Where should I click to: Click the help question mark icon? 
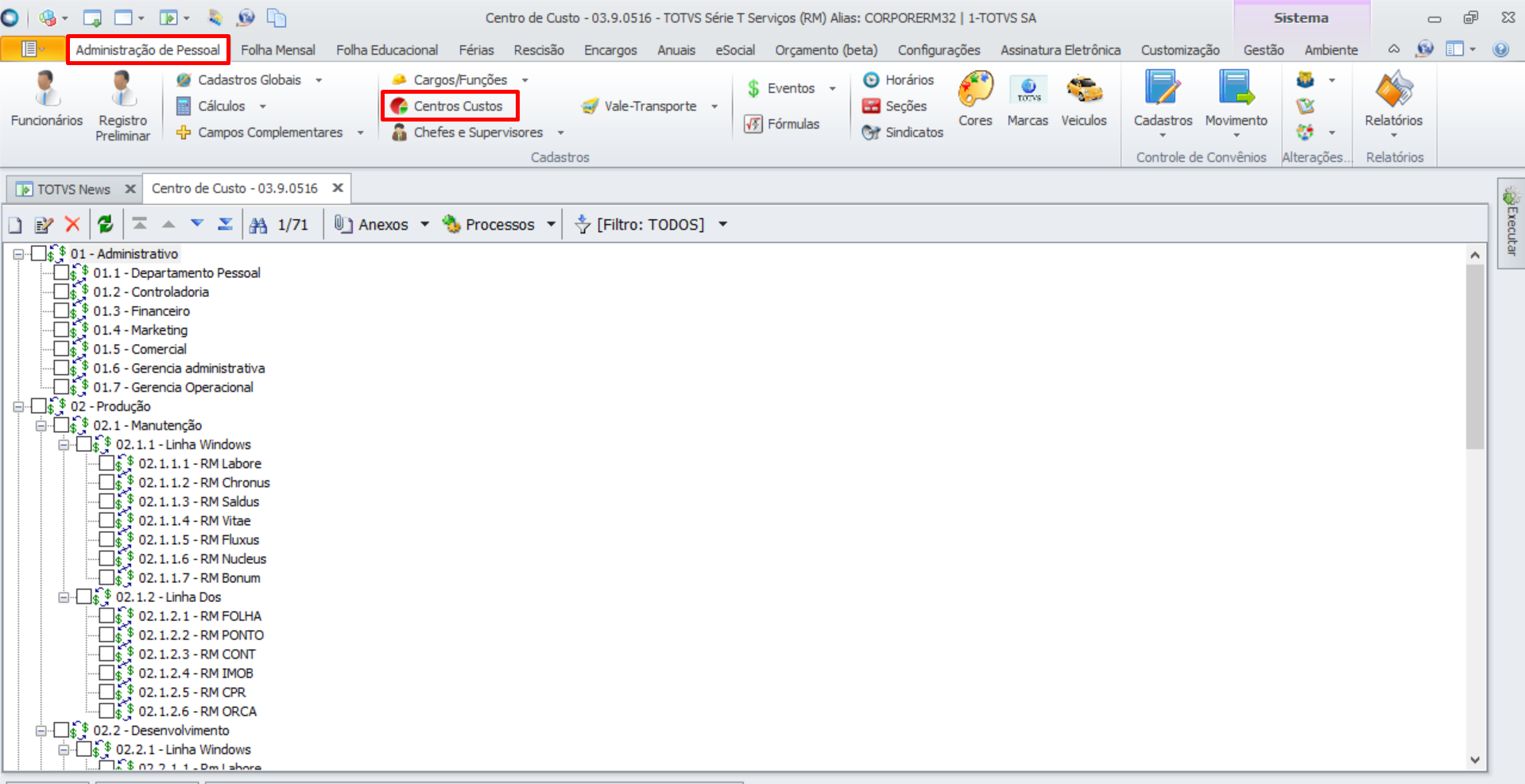pos(1500,49)
